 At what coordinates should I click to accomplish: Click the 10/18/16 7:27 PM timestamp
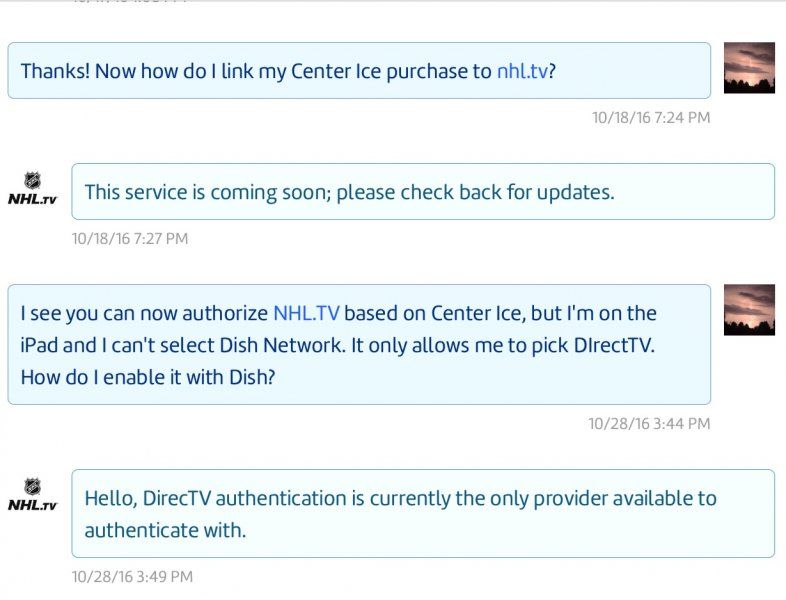pyautogui.click(x=130, y=239)
